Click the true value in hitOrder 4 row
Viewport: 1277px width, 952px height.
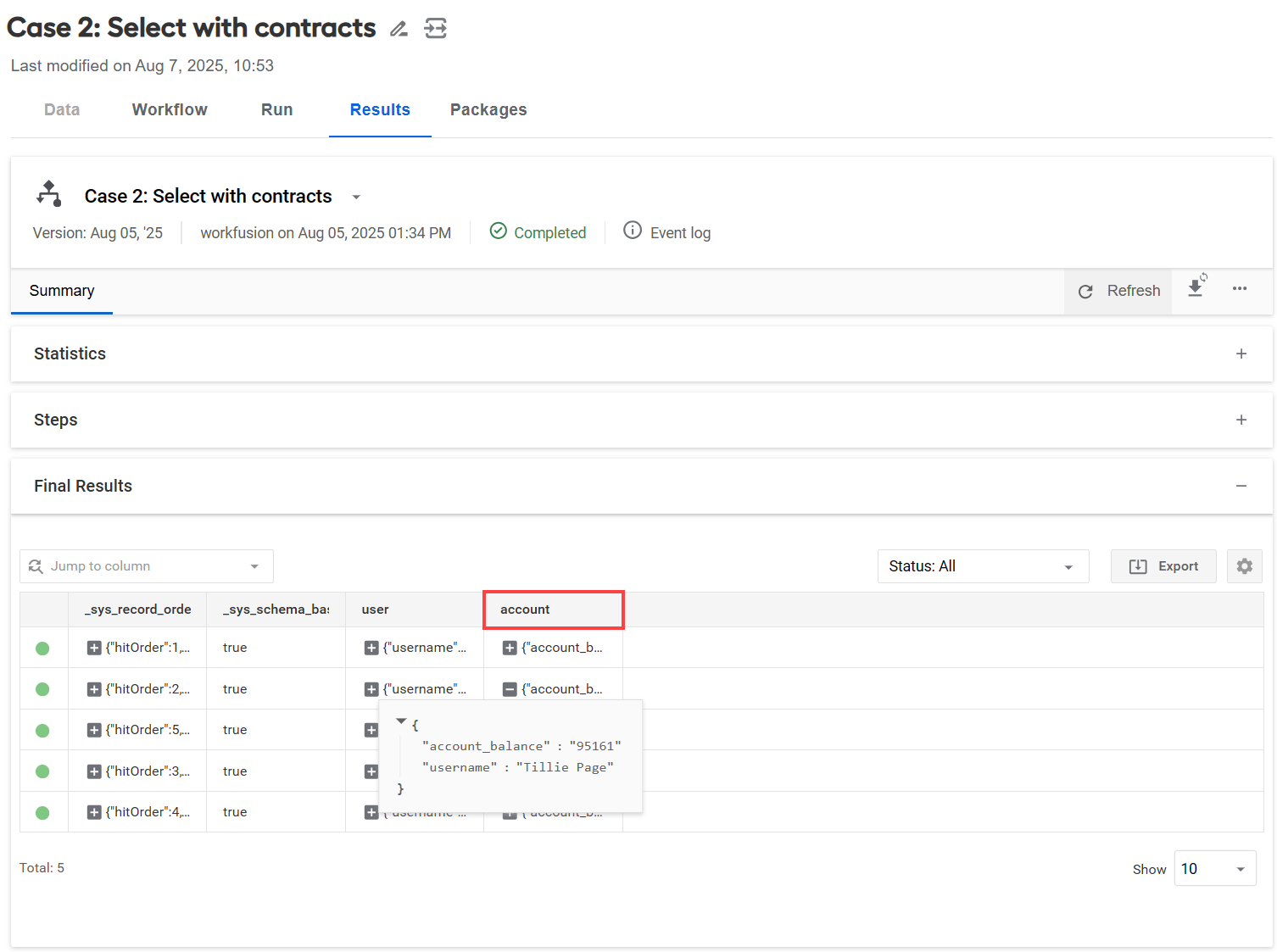pyautogui.click(x=235, y=812)
